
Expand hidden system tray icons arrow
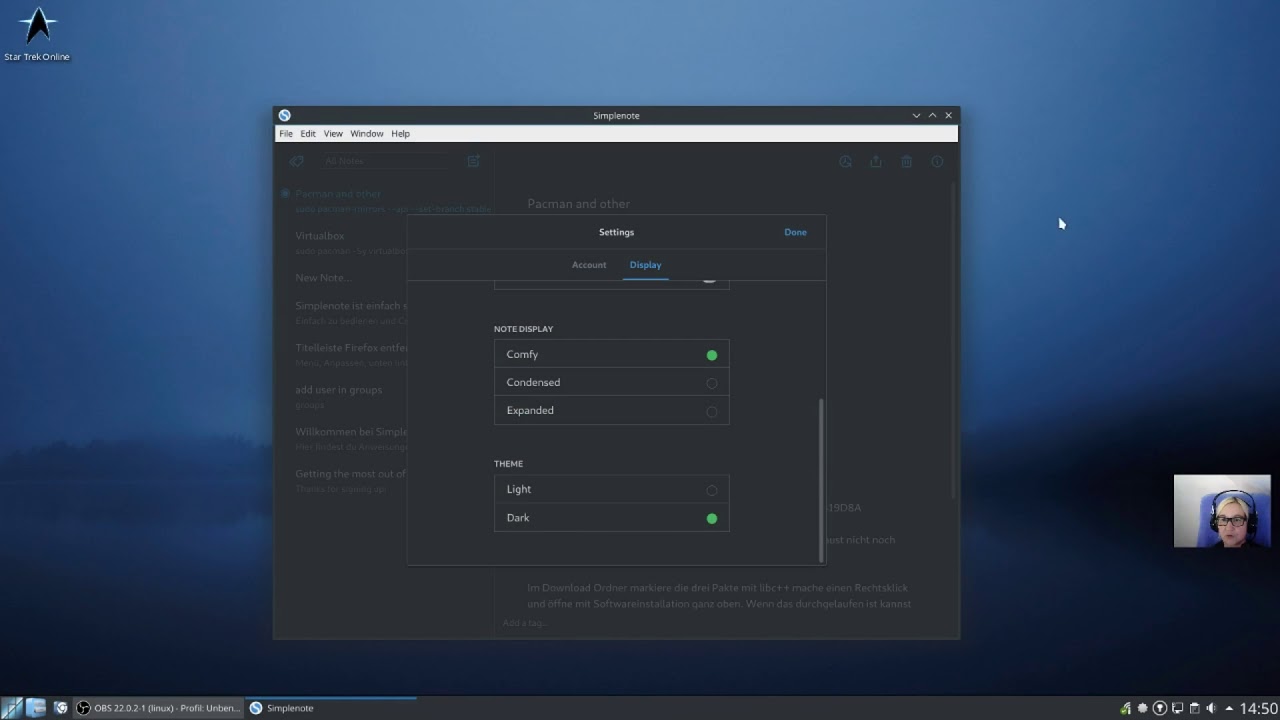[1229, 708]
